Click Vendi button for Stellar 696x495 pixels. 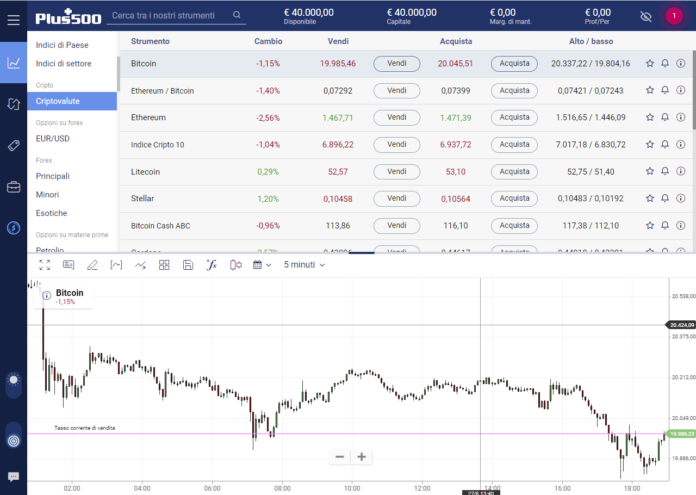pyautogui.click(x=396, y=198)
